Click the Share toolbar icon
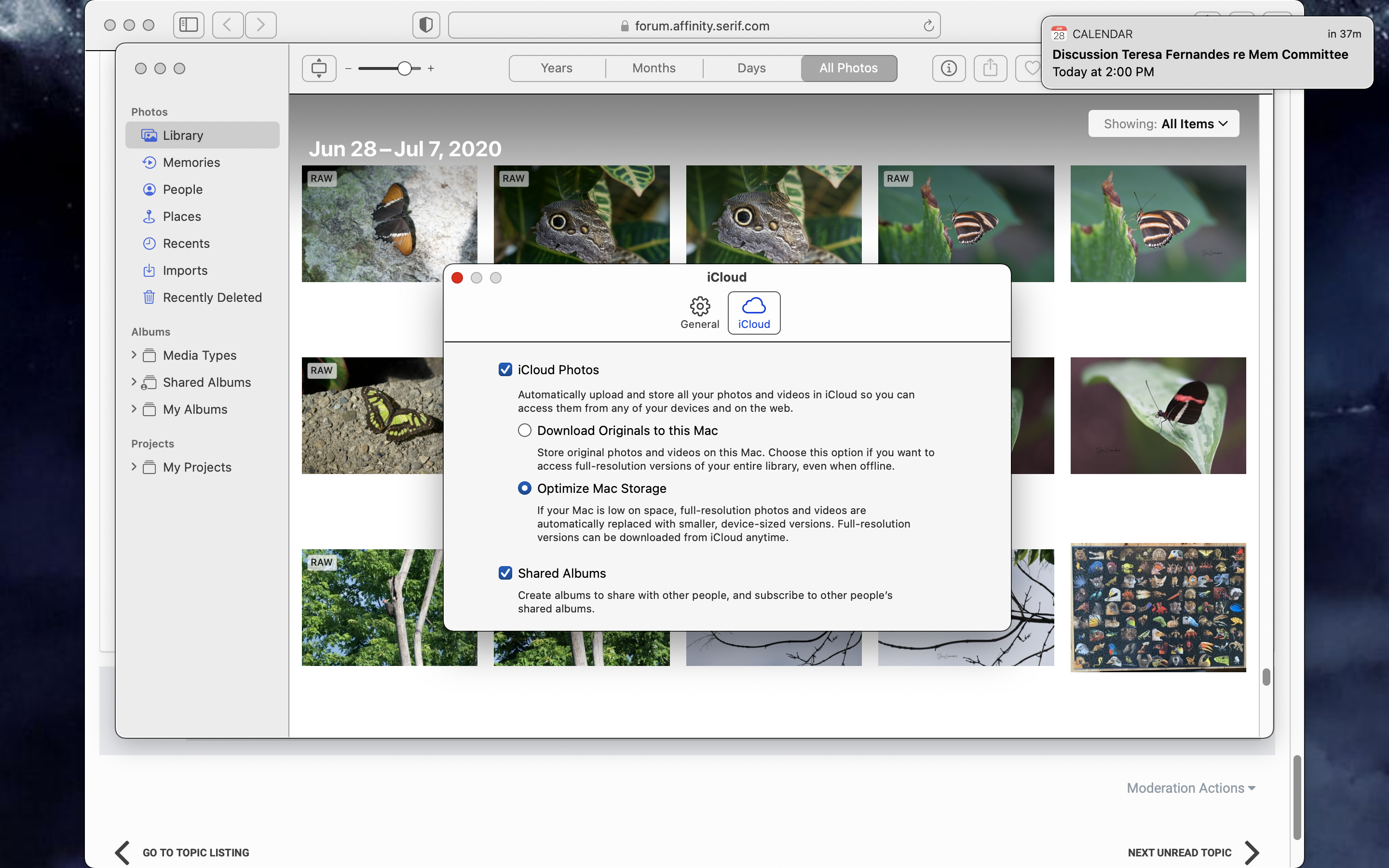This screenshot has height=868, width=1389. (990, 68)
